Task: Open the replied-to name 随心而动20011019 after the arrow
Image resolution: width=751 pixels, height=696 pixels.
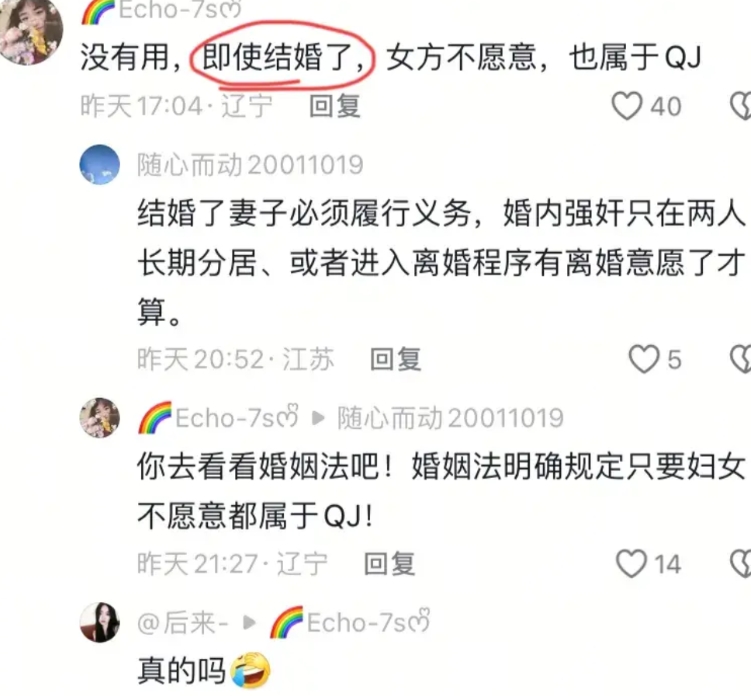Action: click(450, 418)
